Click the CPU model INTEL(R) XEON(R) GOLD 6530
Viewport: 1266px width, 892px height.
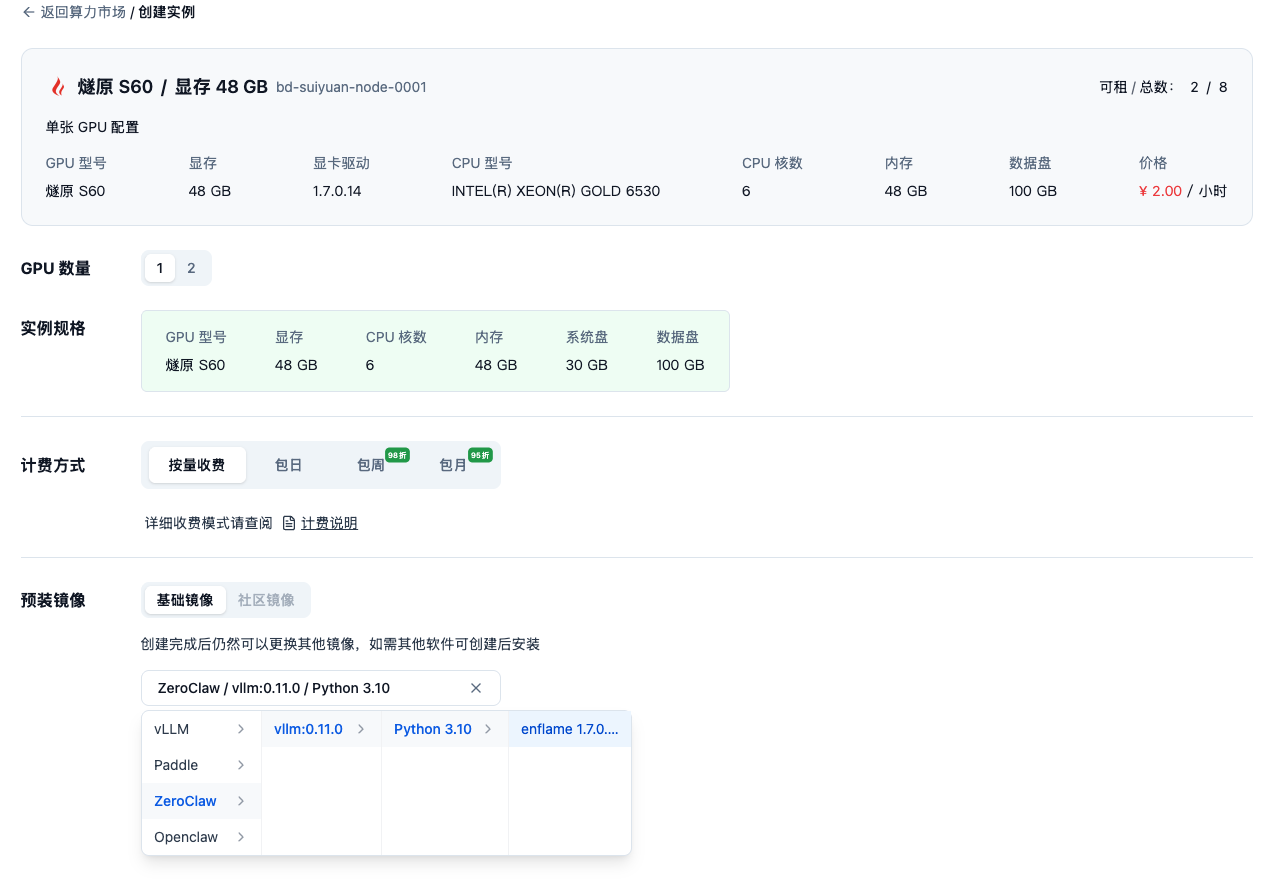pyautogui.click(x=556, y=191)
